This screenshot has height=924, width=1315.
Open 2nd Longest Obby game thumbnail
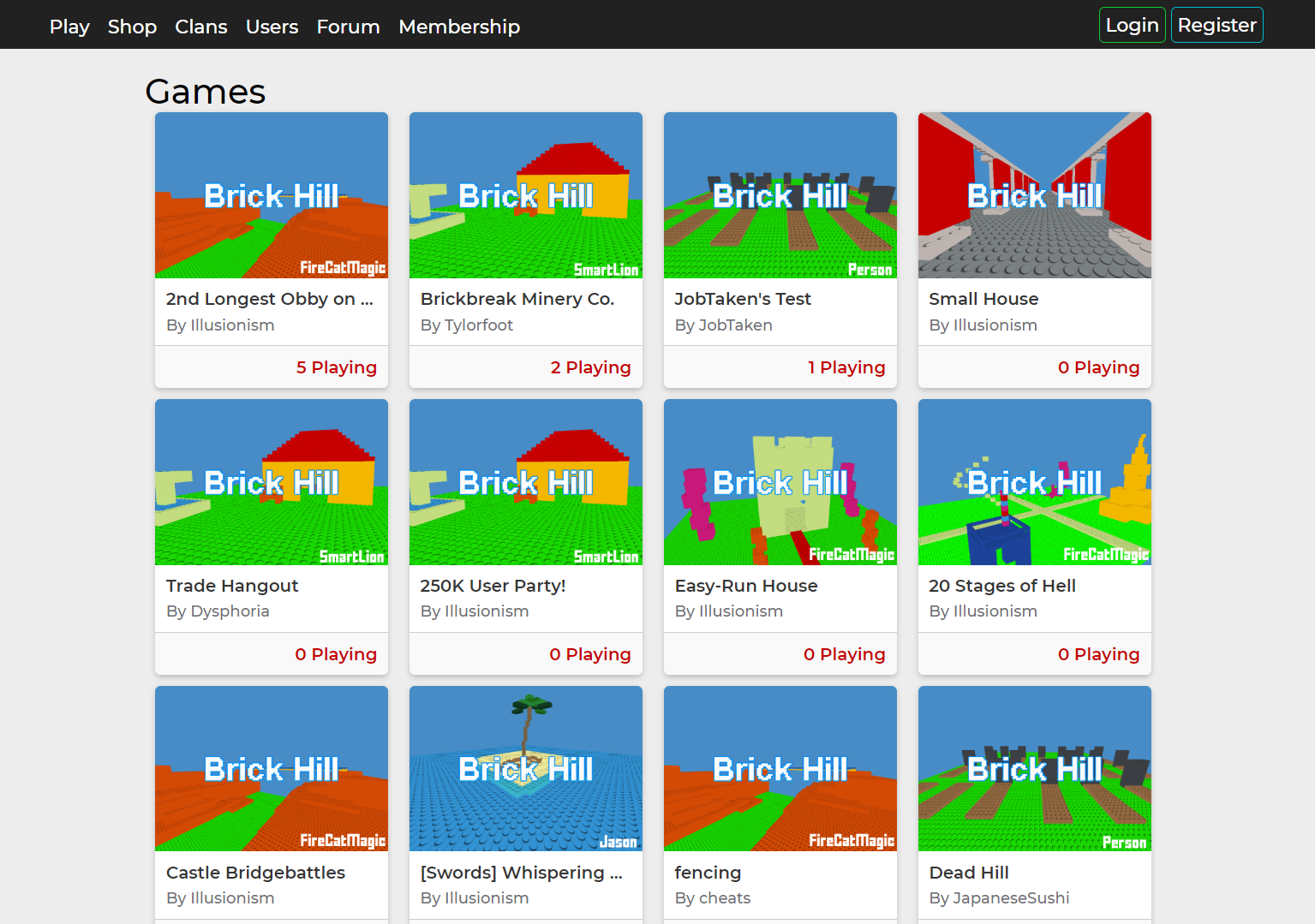[272, 195]
